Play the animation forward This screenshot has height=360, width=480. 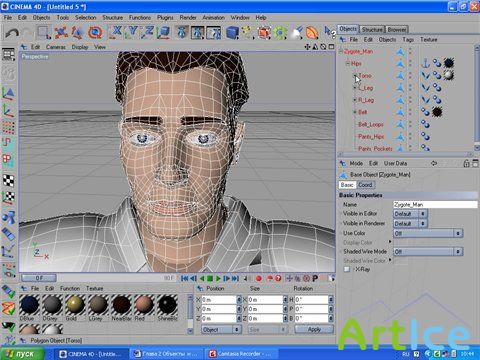tap(218, 278)
